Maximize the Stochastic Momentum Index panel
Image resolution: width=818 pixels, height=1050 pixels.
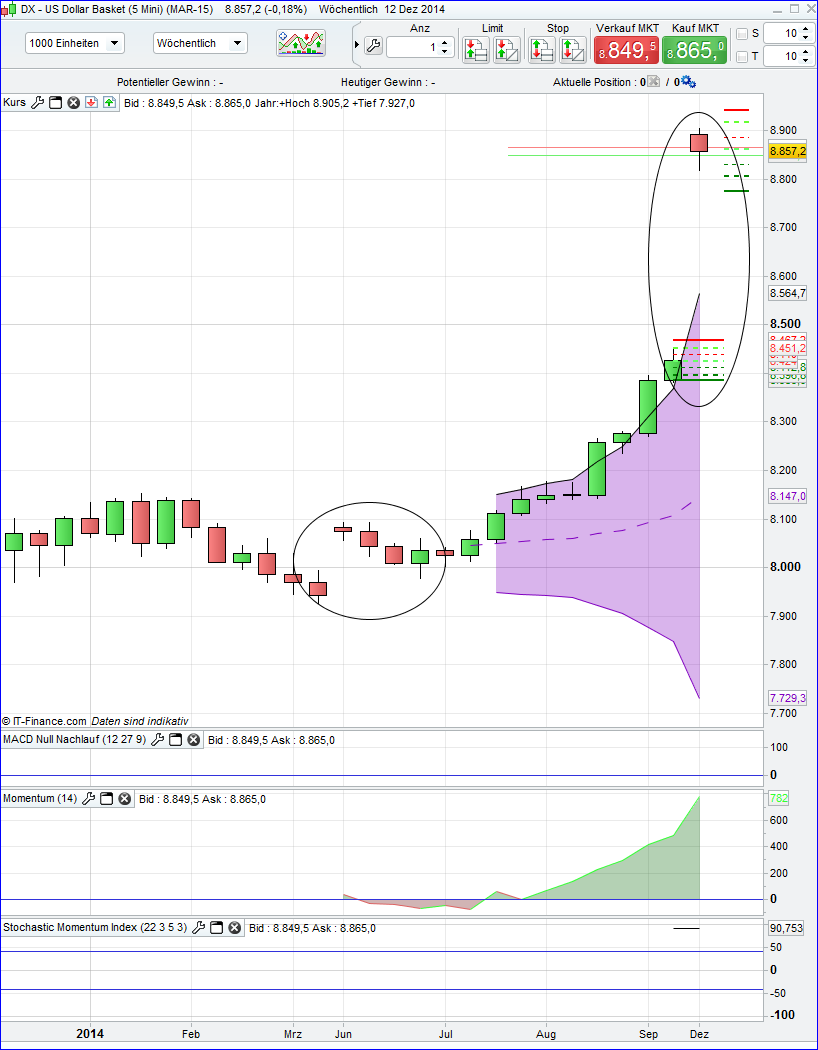coord(216,927)
